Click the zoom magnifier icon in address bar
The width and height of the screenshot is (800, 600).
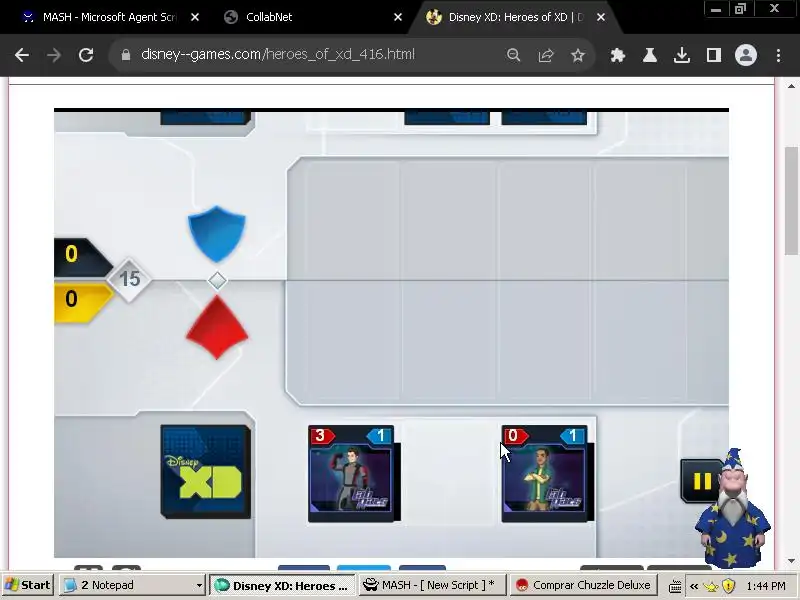click(513, 55)
